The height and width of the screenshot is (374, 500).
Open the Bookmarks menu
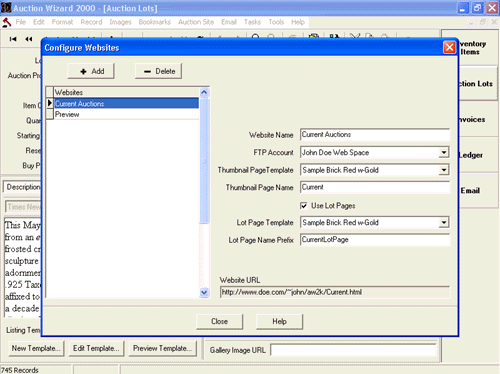(155, 22)
